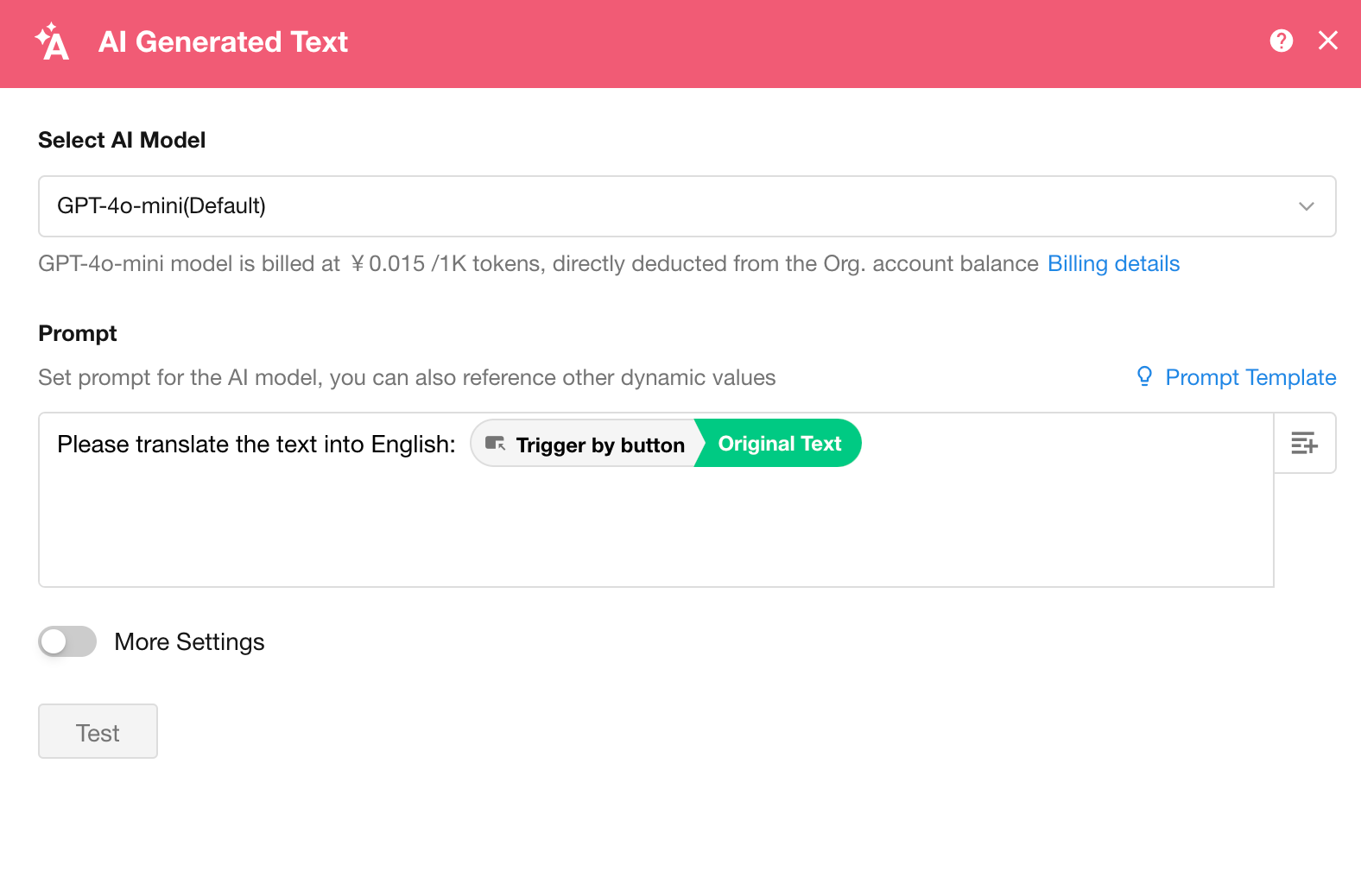Open the Select AI Model dropdown

click(x=687, y=206)
